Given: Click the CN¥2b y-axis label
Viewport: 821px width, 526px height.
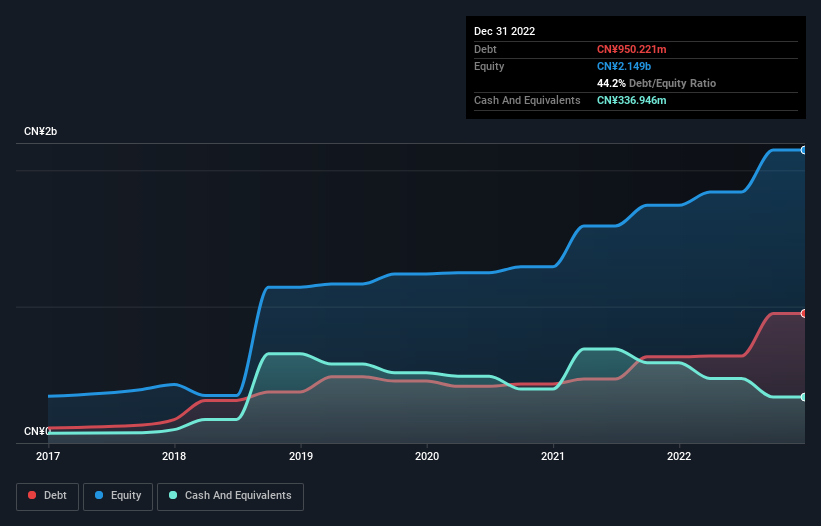Looking at the screenshot, I should (40, 131).
